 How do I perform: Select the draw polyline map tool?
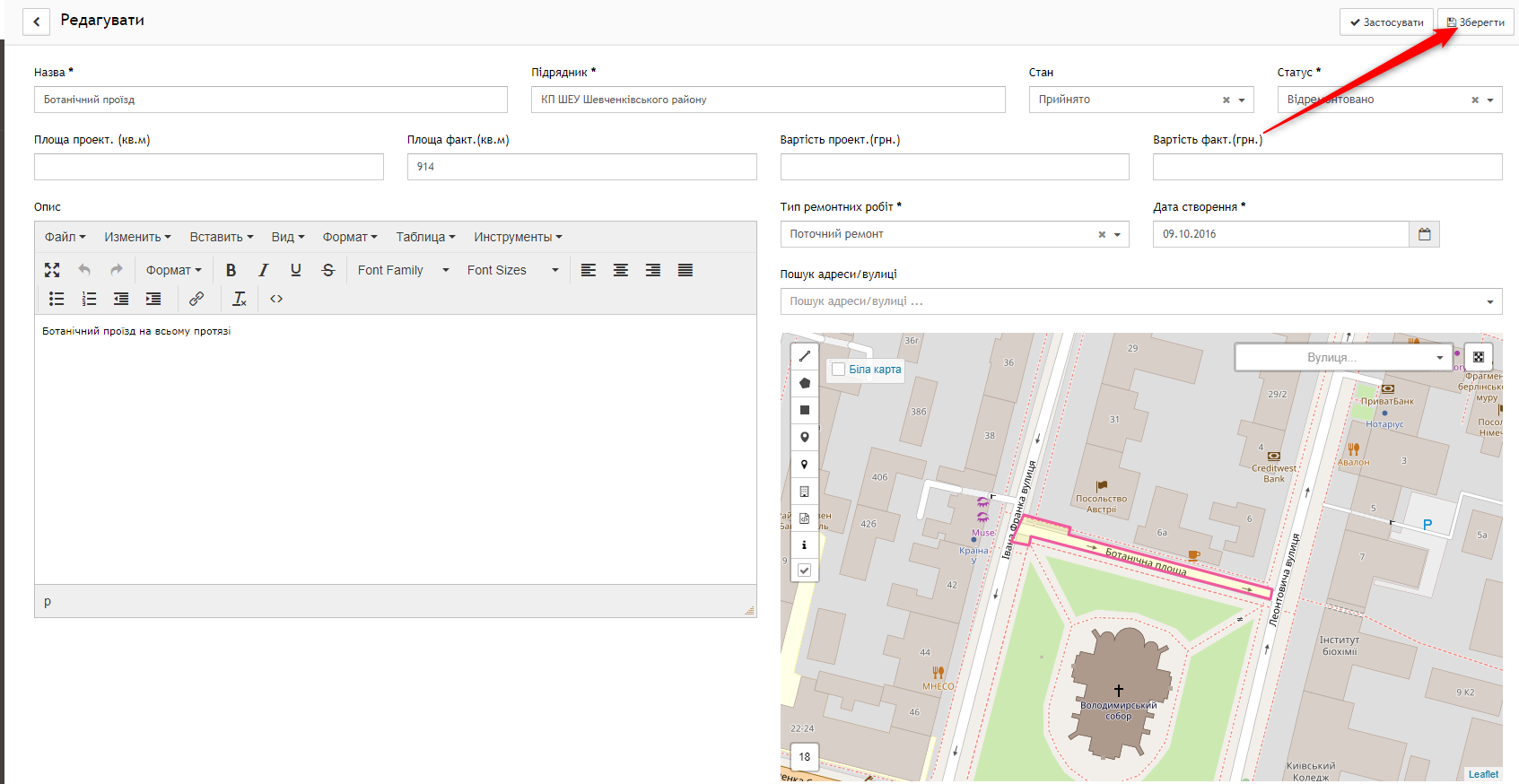805,356
